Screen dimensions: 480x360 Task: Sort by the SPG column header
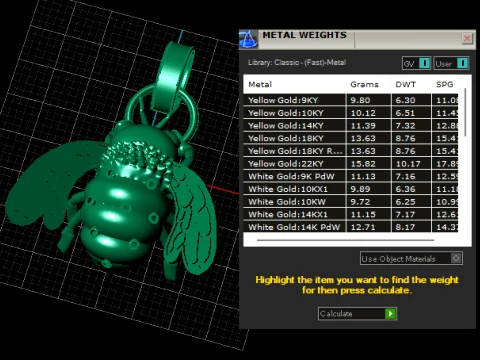tap(445, 84)
